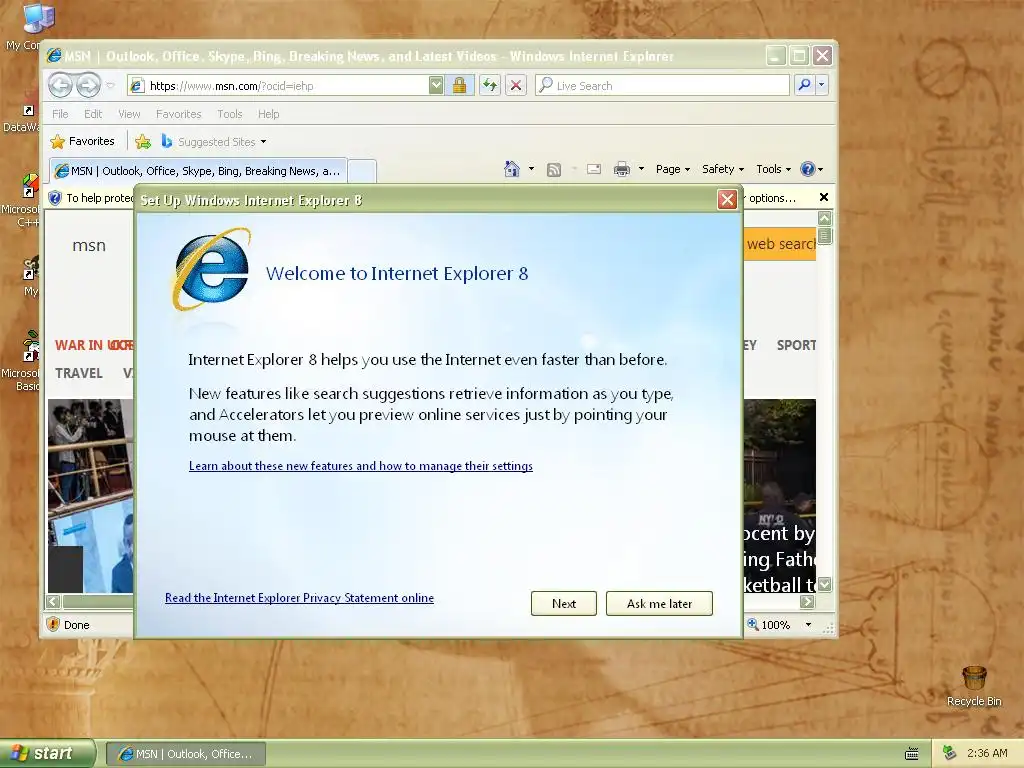Expand the Home button dropdown arrow
1024x768 pixels.
[x=531, y=169]
